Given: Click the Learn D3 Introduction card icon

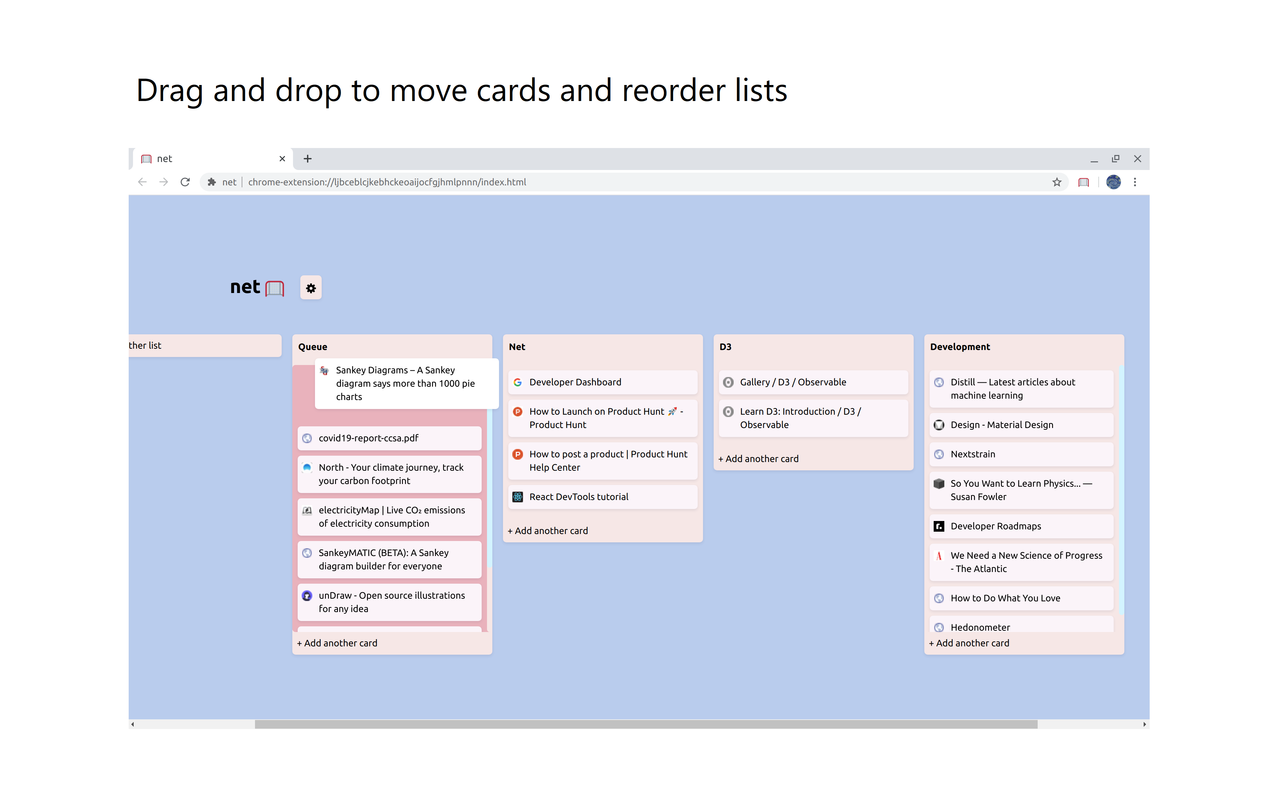Looking at the screenshot, I should click(x=728, y=411).
